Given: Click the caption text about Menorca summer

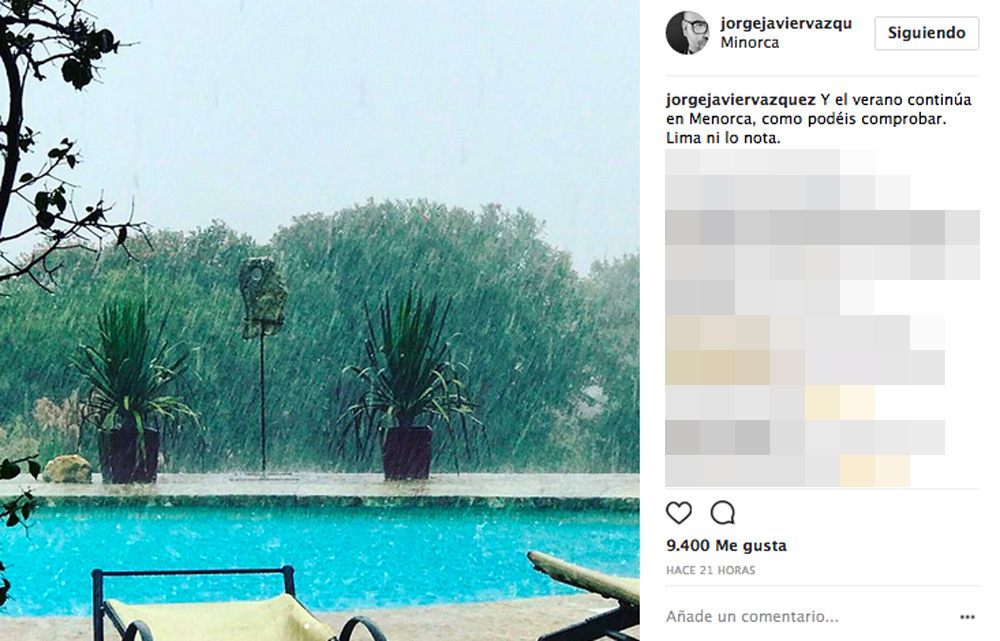Looking at the screenshot, I should 819,119.
